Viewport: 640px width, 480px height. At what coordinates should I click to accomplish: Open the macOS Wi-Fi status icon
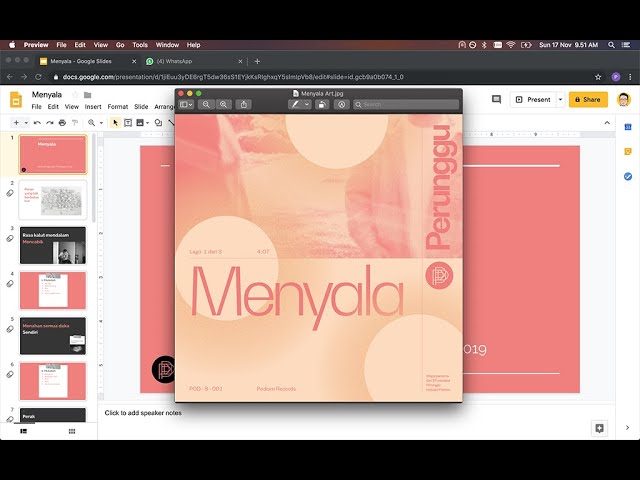pyautogui.click(x=511, y=45)
